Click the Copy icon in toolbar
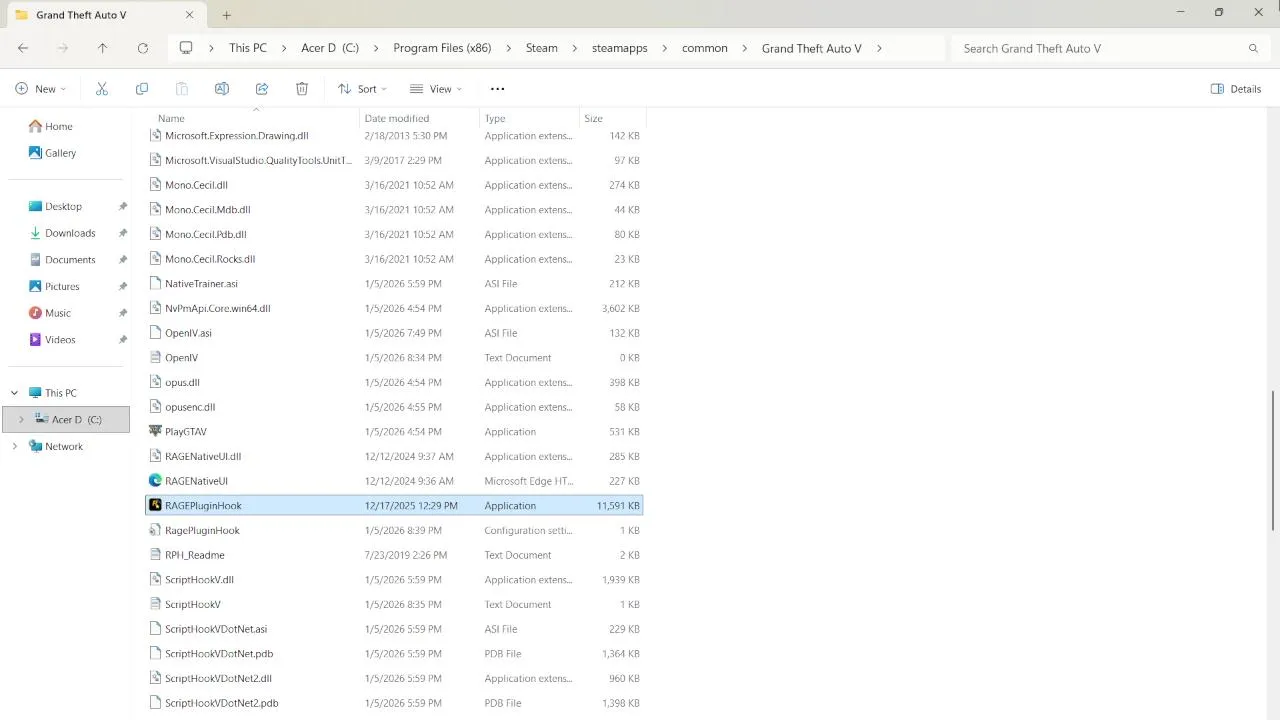The height and width of the screenshot is (720, 1280). point(141,89)
